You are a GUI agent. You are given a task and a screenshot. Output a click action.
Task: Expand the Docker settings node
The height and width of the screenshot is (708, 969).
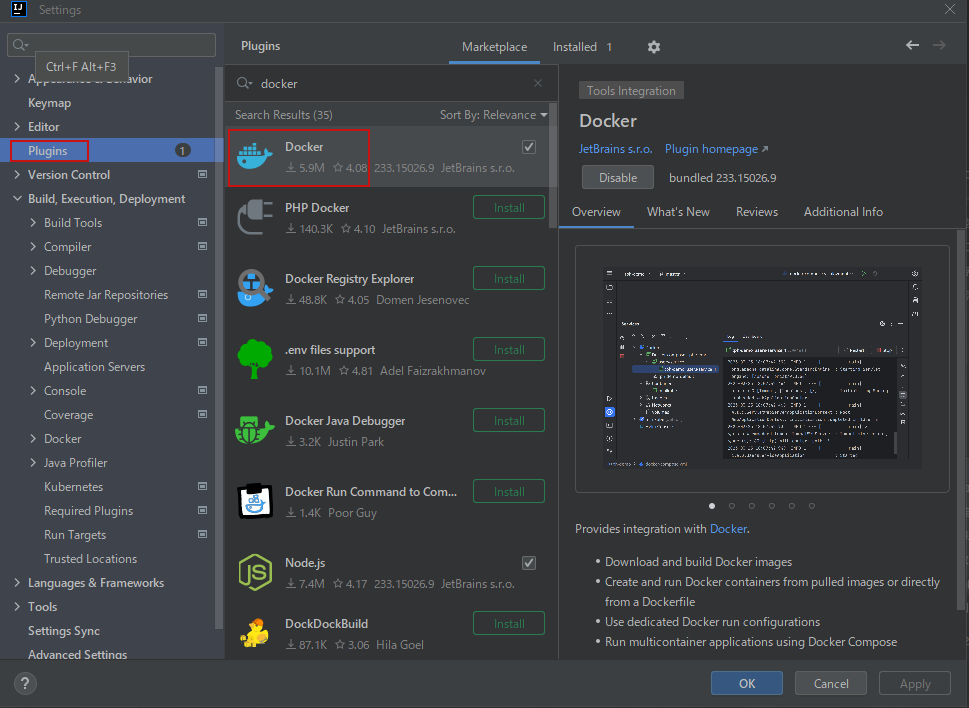tap(33, 439)
